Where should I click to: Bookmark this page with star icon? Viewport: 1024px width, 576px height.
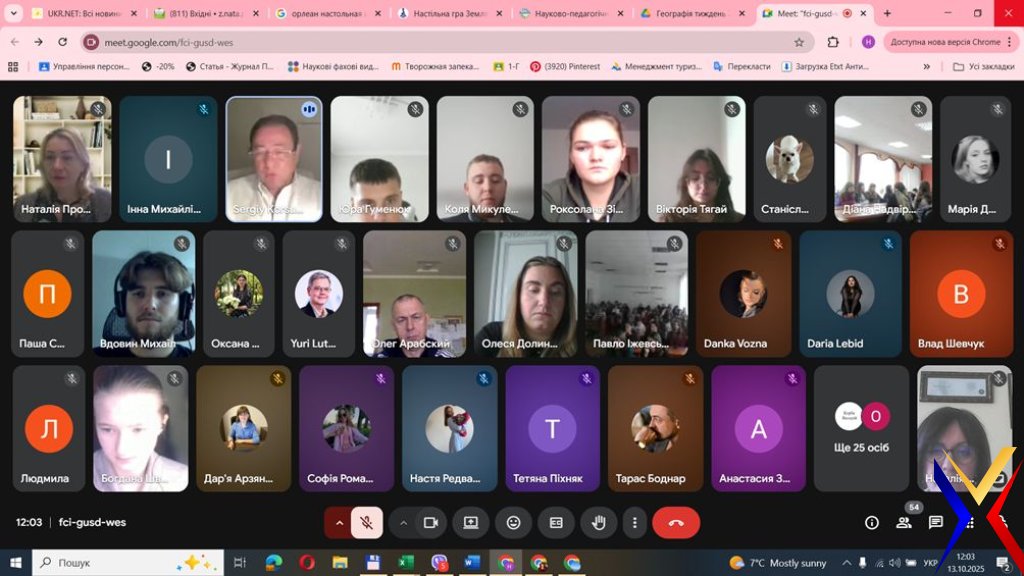pos(799,42)
